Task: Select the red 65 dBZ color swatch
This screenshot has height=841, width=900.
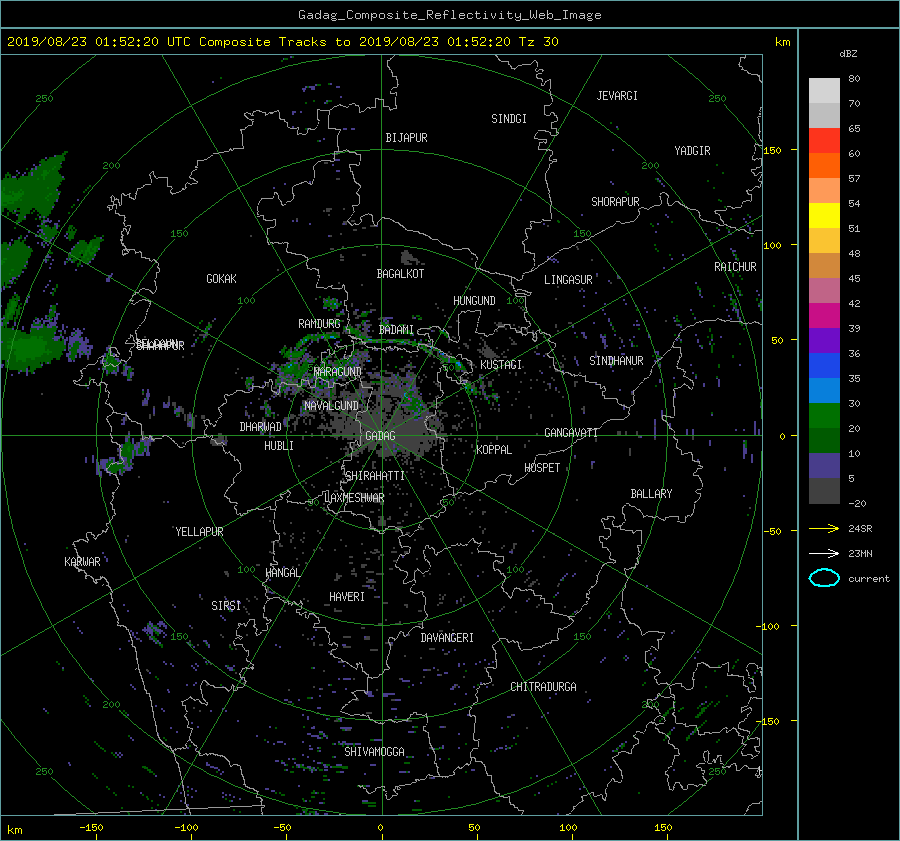Action: pos(824,140)
